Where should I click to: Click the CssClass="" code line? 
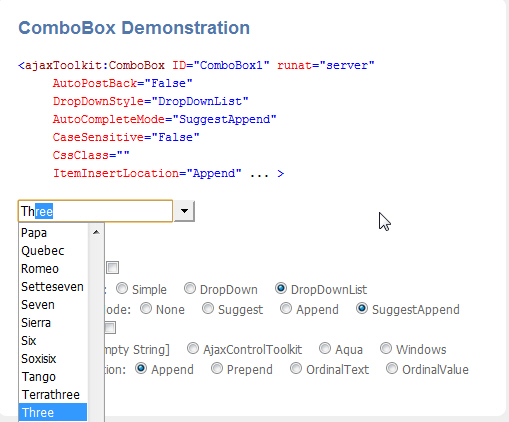click(91, 155)
